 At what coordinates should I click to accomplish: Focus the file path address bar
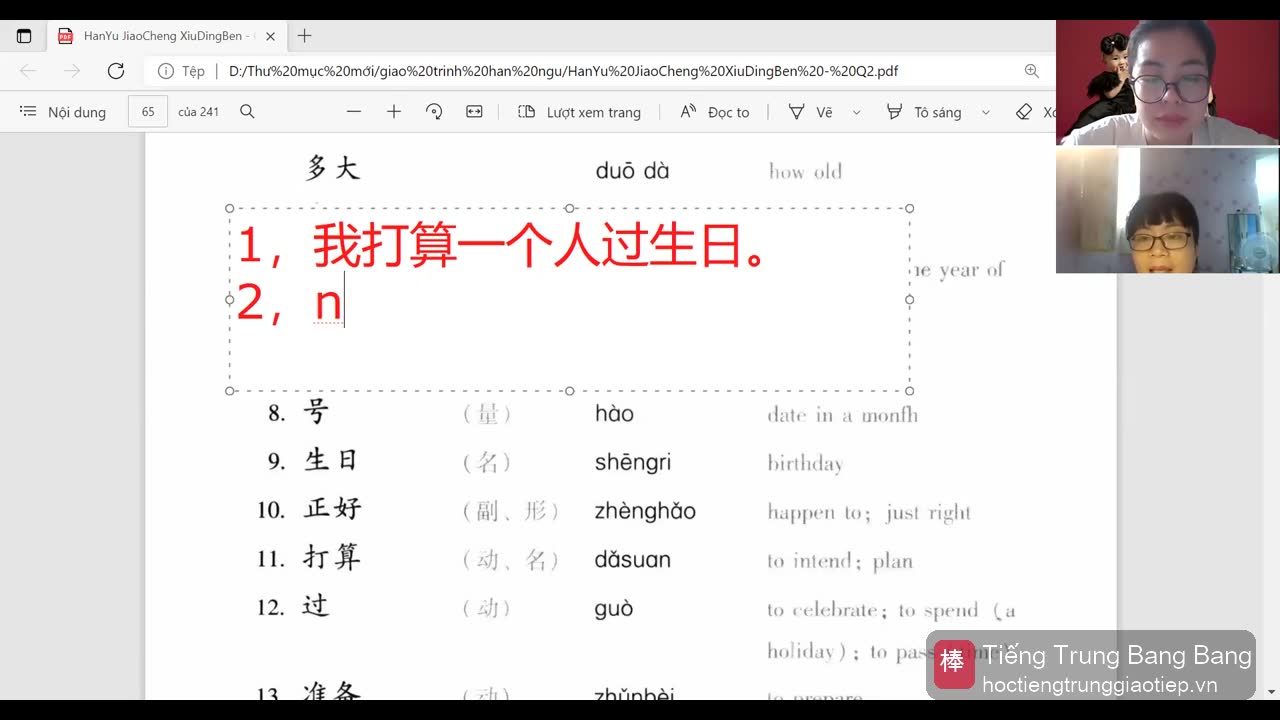pyautogui.click(x=563, y=71)
